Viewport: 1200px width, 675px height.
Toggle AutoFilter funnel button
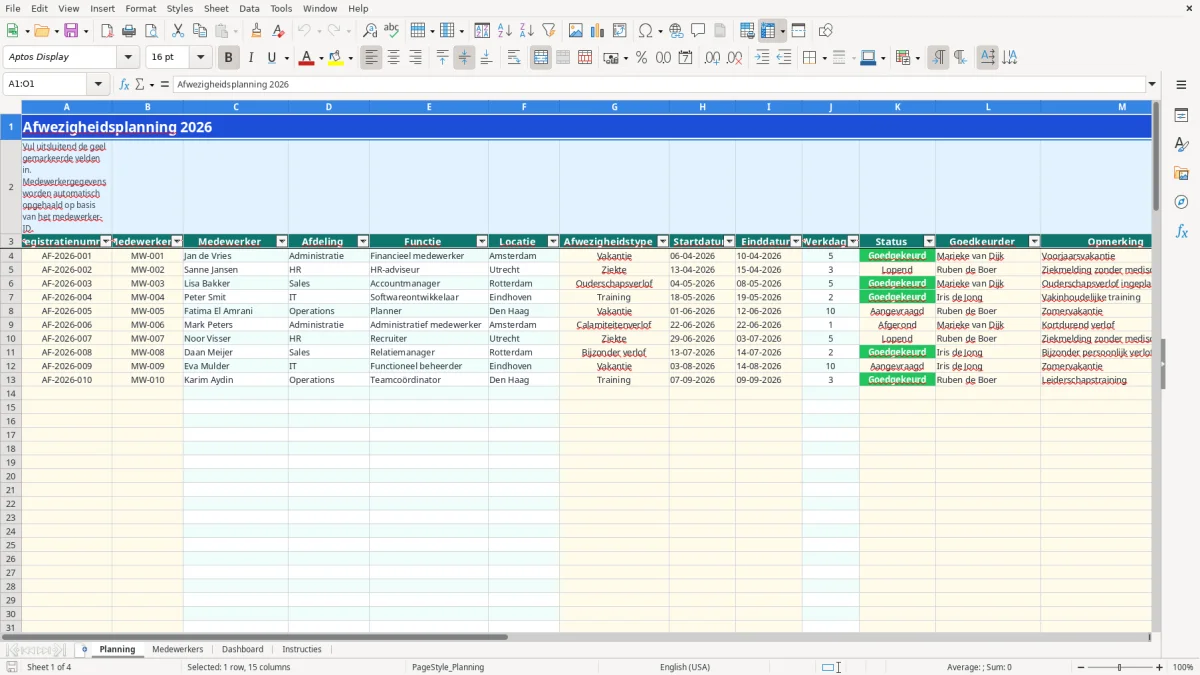(x=548, y=31)
